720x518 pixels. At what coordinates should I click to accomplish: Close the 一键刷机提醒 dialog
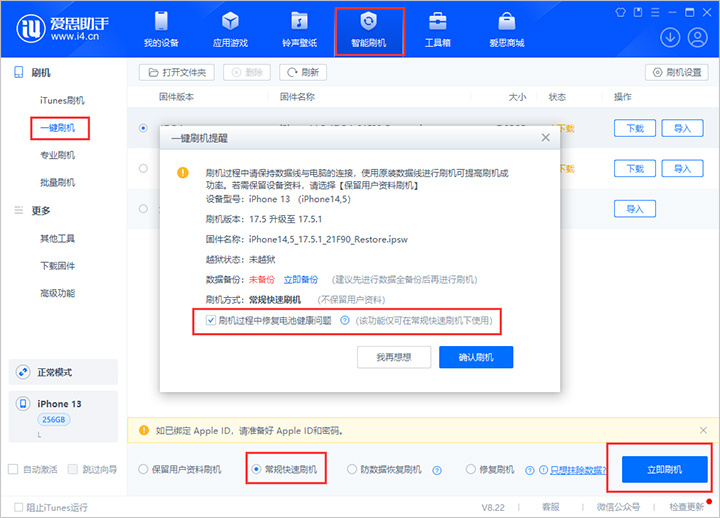pos(546,138)
